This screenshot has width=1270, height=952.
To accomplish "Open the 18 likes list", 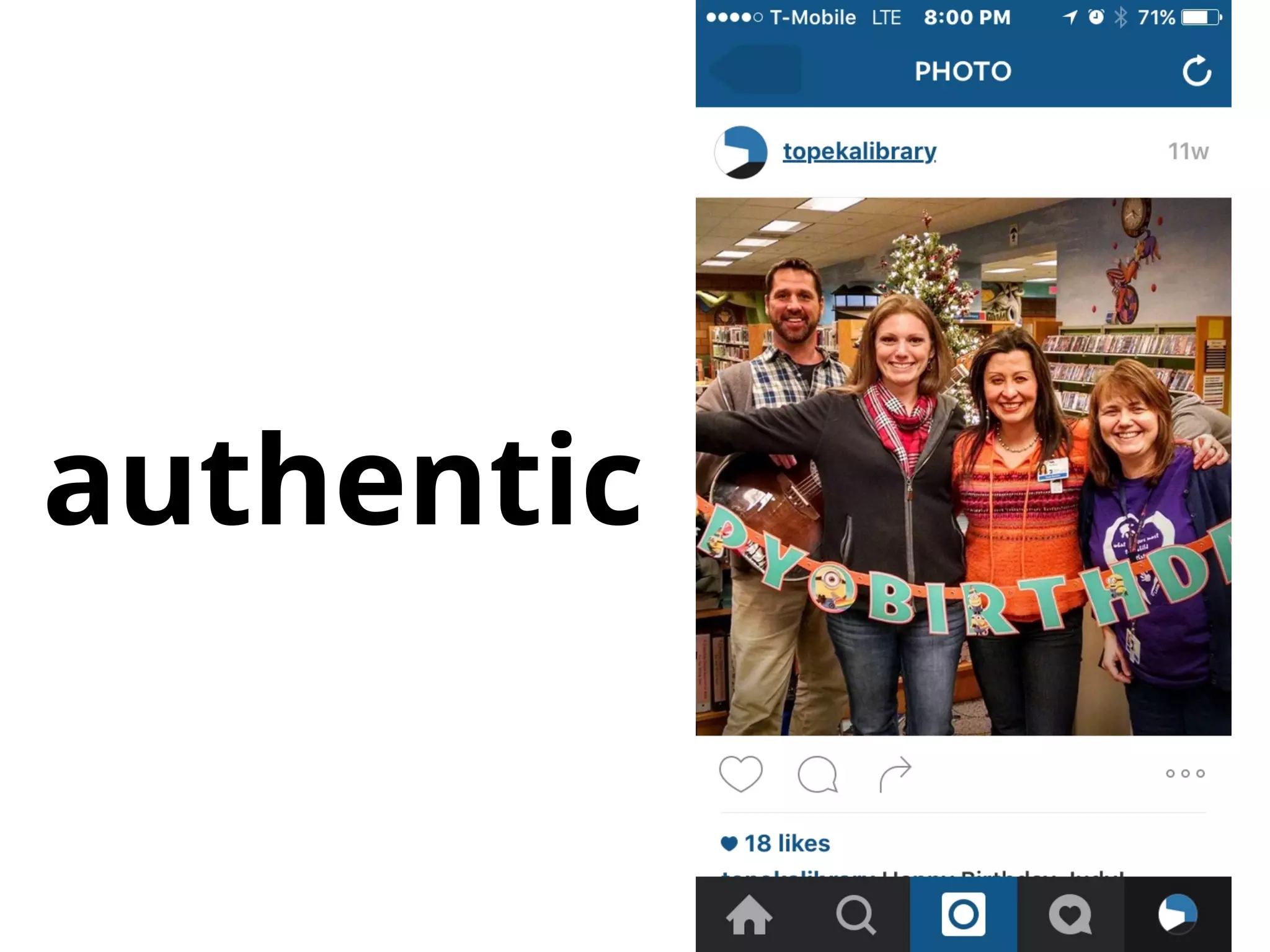I will click(775, 843).
